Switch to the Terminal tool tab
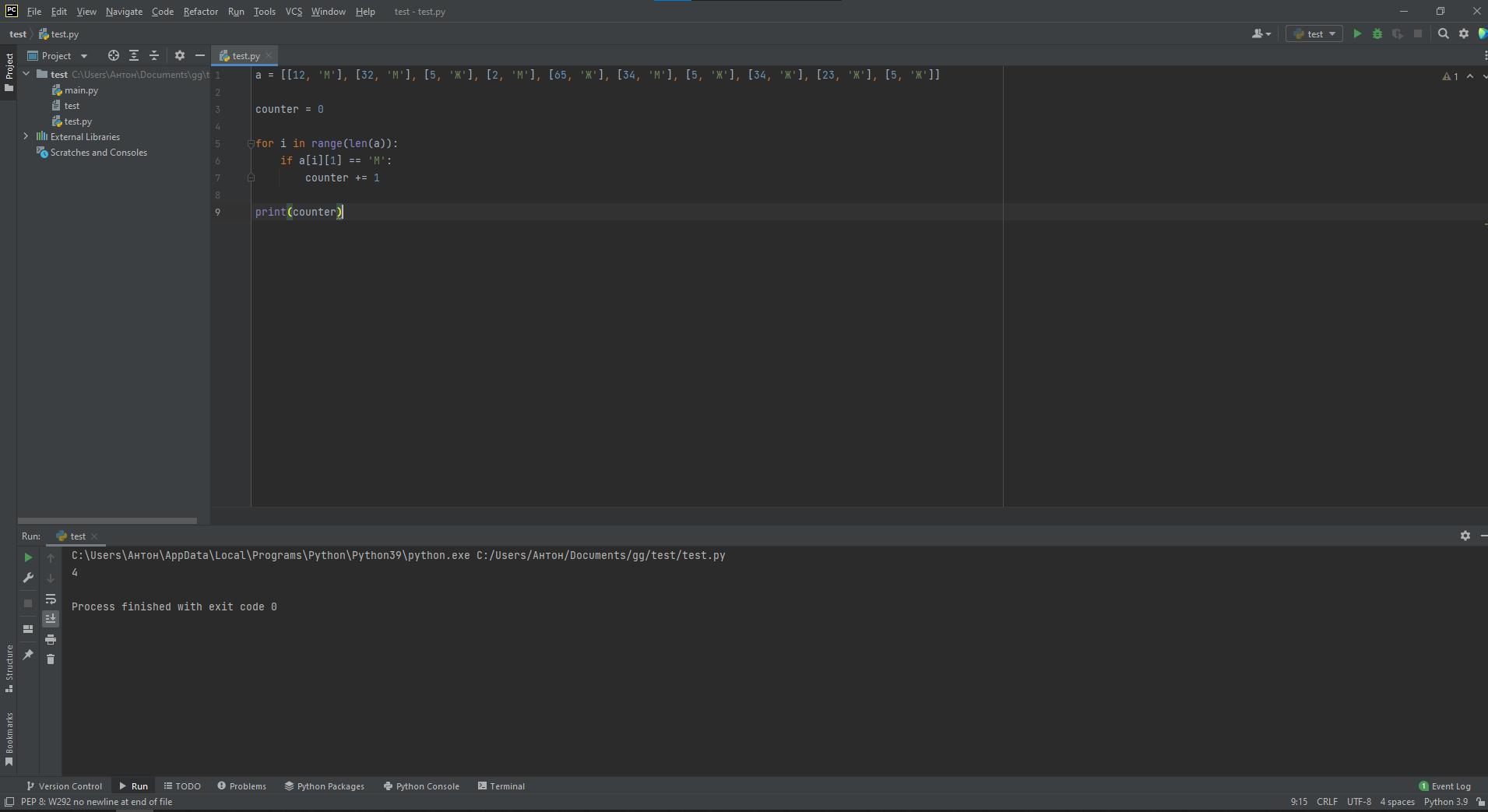 (501, 786)
